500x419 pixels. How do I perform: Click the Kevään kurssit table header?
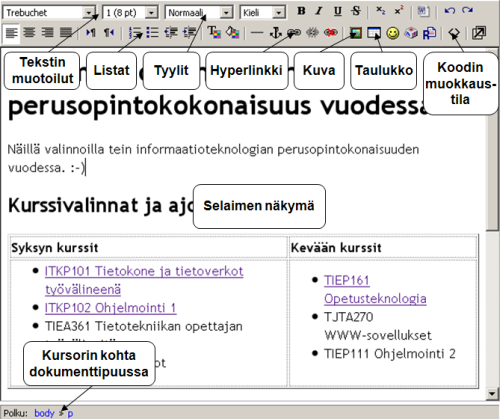(x=336, y=248)
